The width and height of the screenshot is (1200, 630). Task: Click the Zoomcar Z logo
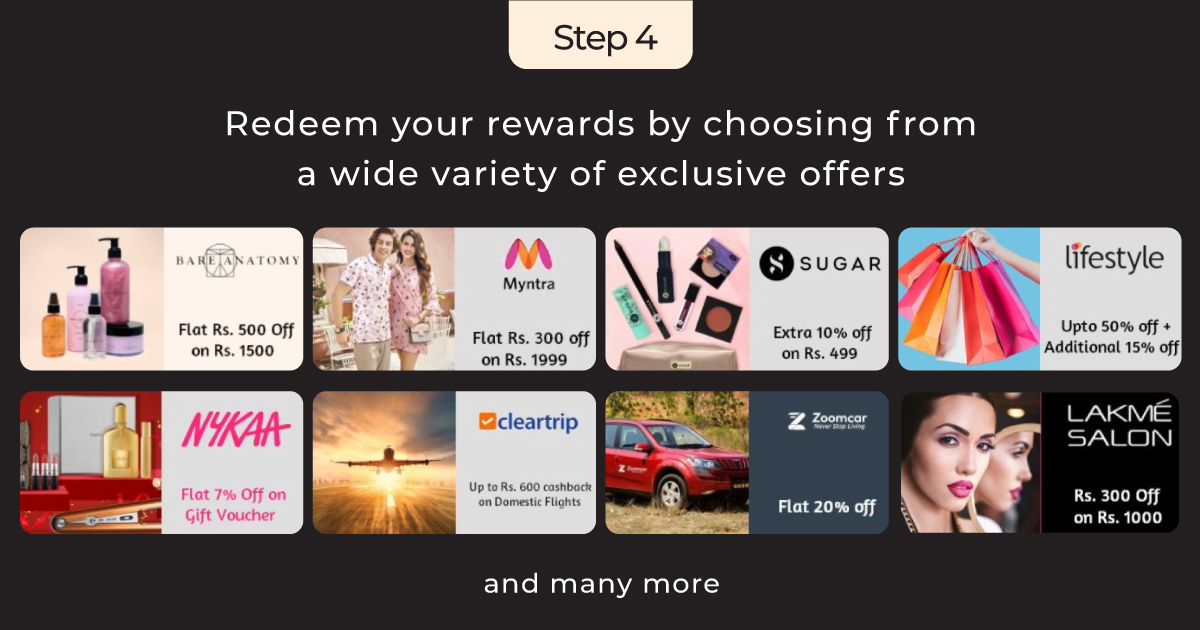click(x=797, y=421)
